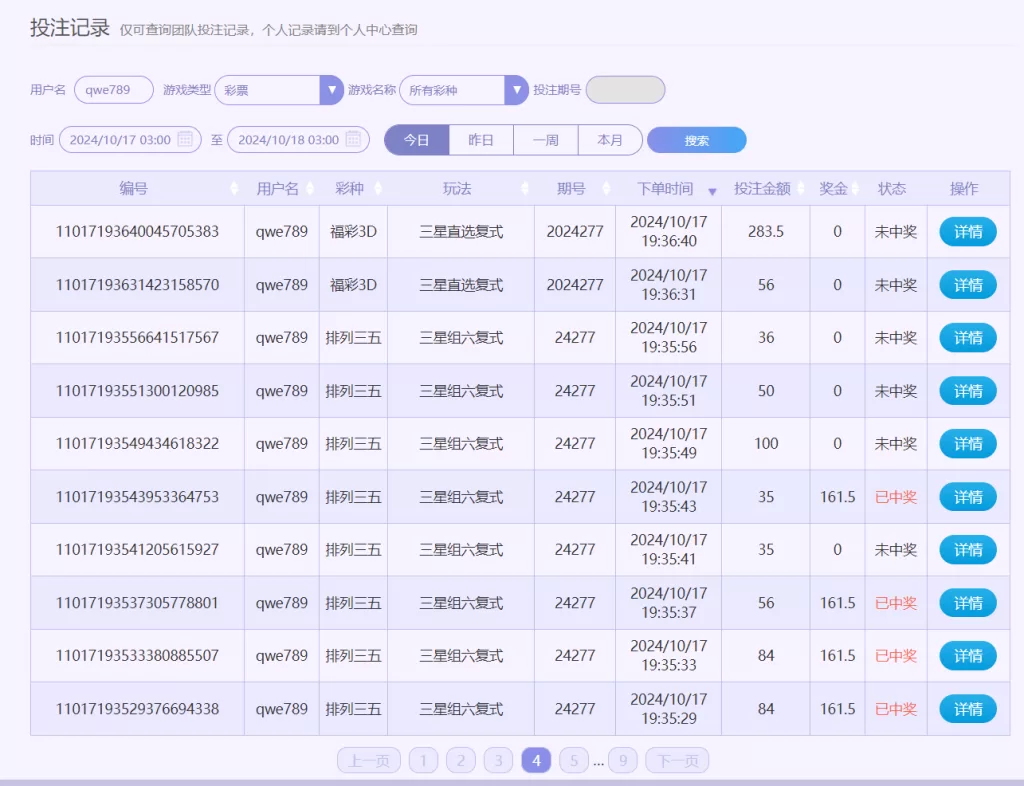This screenshot has height=786, width=1024.
Task: Jump to page 2
Action: pyautogui.click(x=461, y=761)
